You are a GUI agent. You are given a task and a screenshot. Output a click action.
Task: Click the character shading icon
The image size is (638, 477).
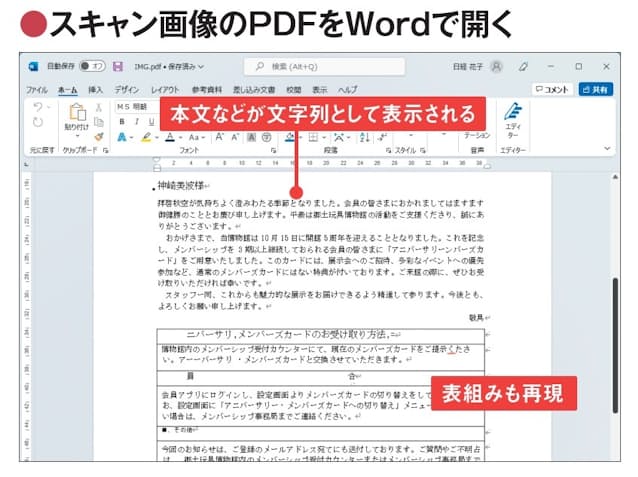click(251, 137)
